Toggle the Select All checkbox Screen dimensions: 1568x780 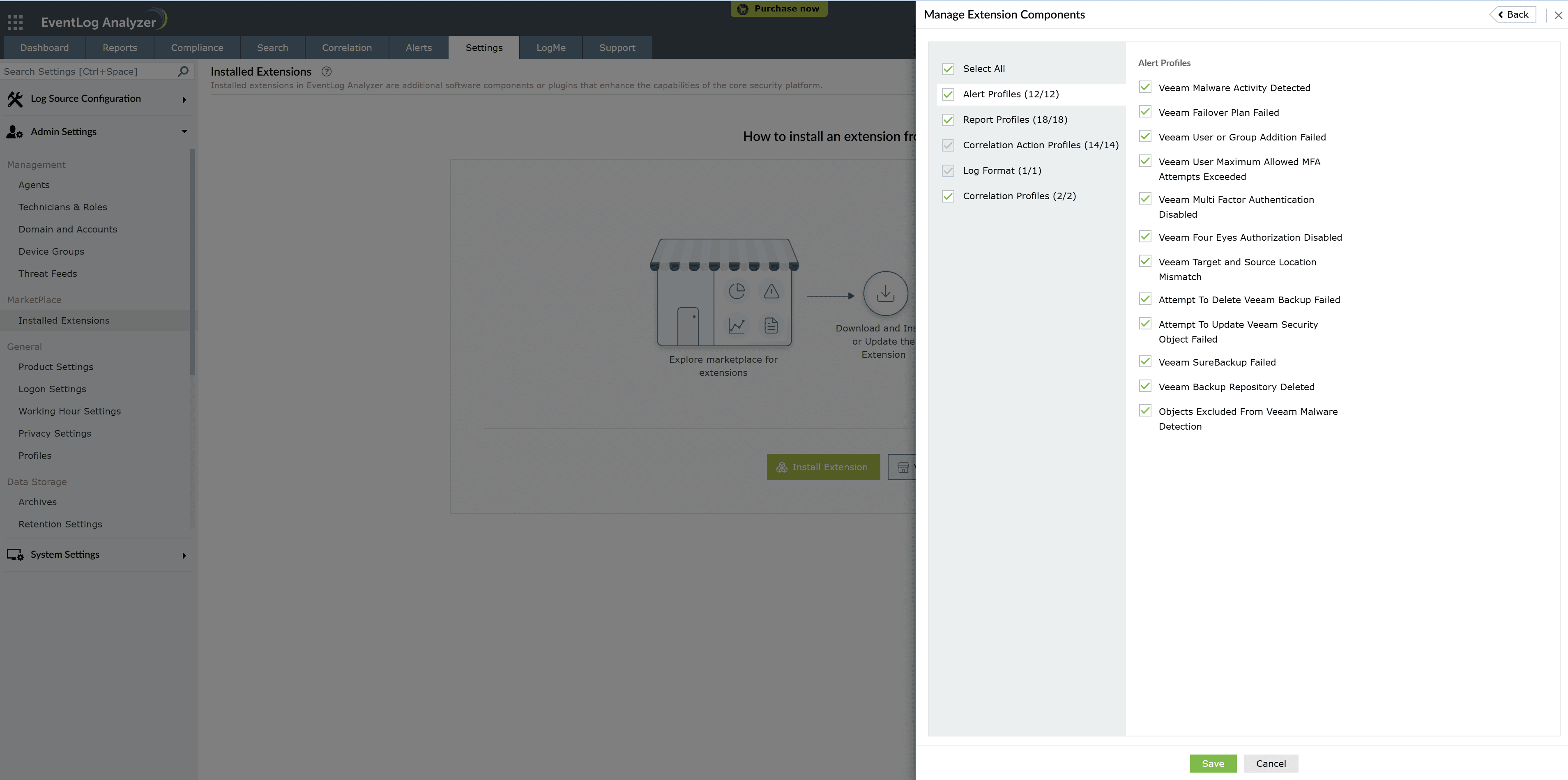(948, 69)
